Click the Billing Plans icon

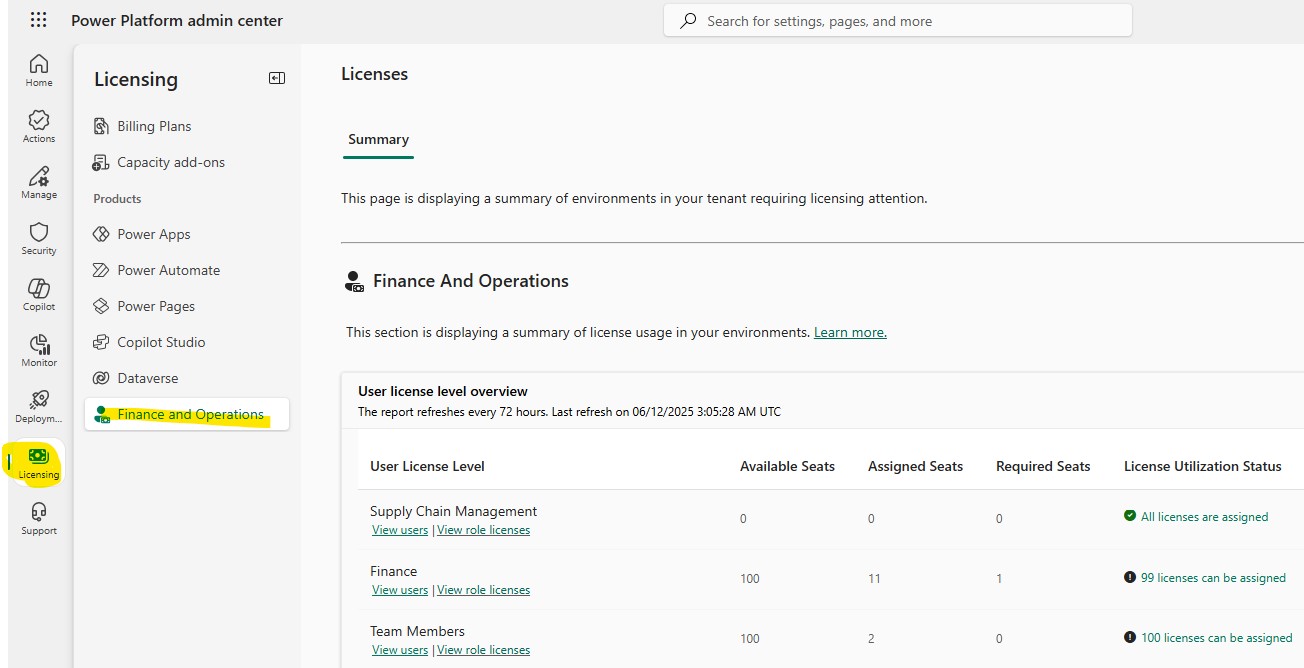point(100,126)
